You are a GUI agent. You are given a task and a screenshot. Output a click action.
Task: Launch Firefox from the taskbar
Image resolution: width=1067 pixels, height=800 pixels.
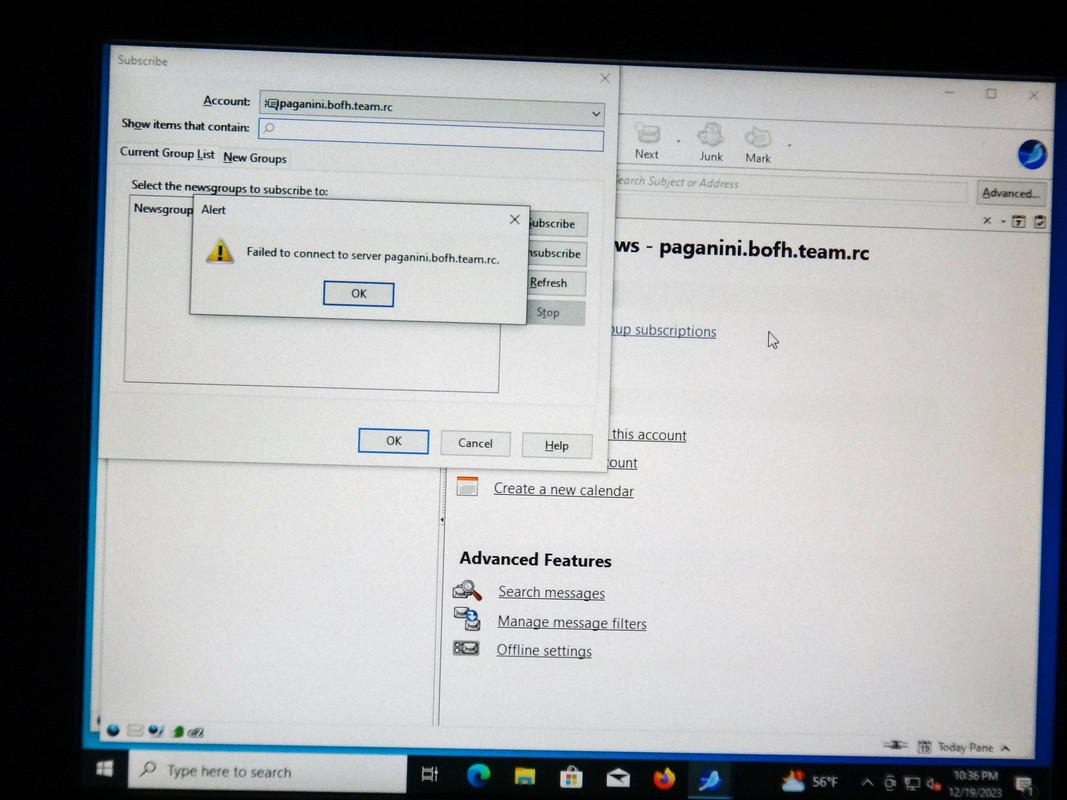coord(663,778)
